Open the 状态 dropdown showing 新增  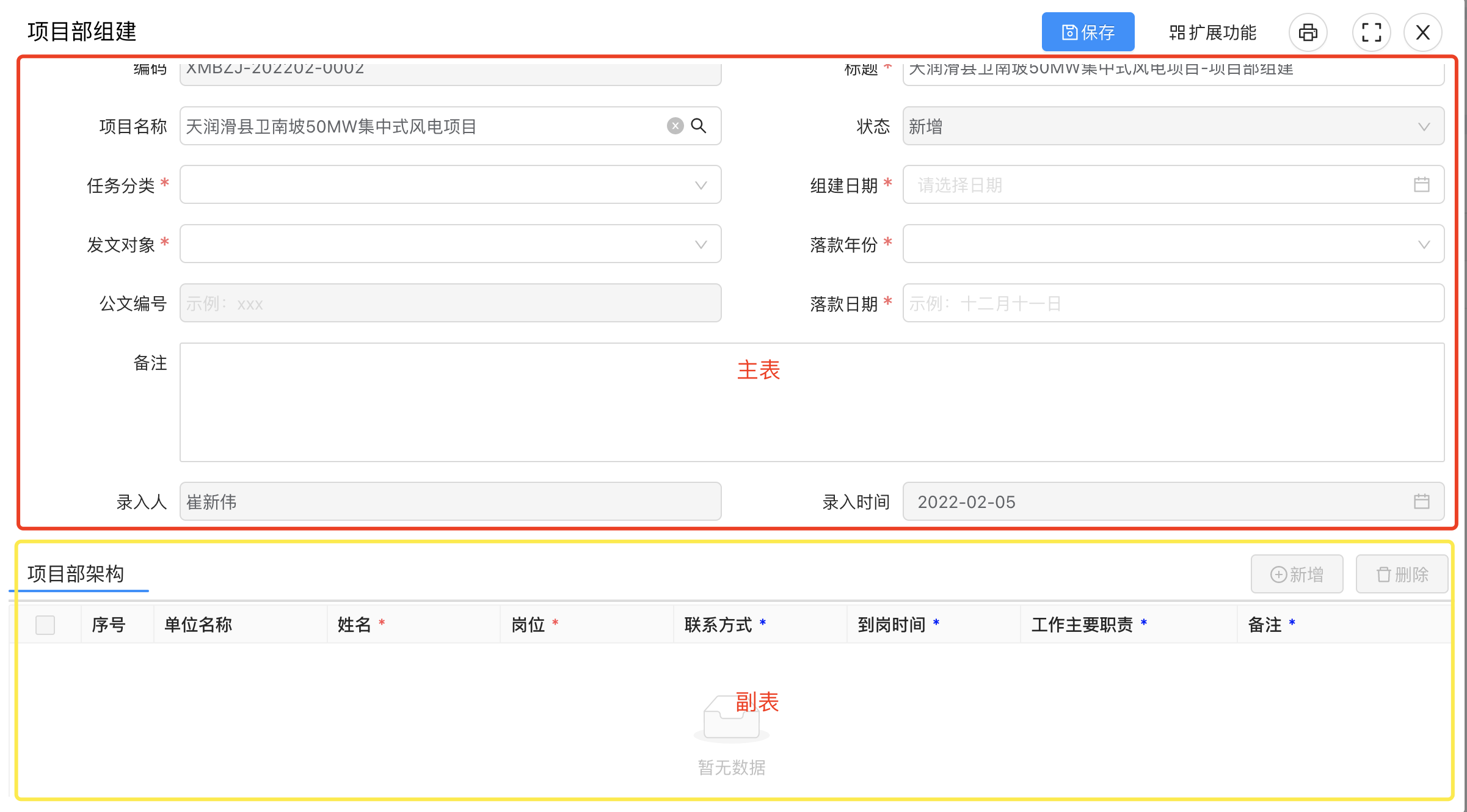[x=1173, y=126]
